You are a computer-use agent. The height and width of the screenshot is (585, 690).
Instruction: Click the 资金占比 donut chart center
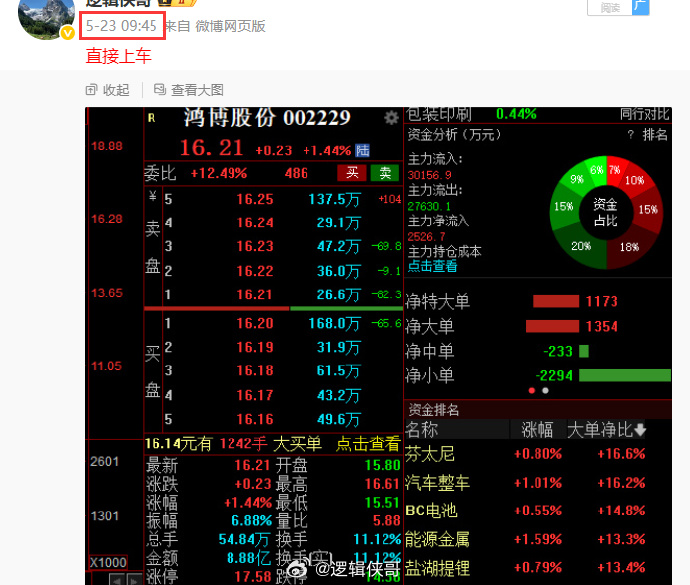pyautogui.click(x=605, y=211)
